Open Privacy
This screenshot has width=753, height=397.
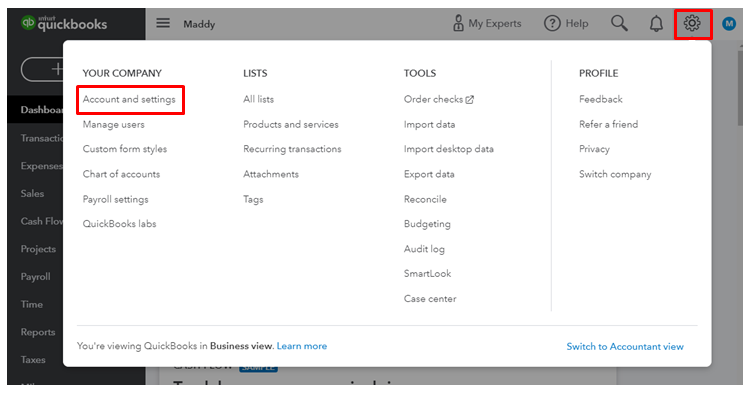click(594, 149)
